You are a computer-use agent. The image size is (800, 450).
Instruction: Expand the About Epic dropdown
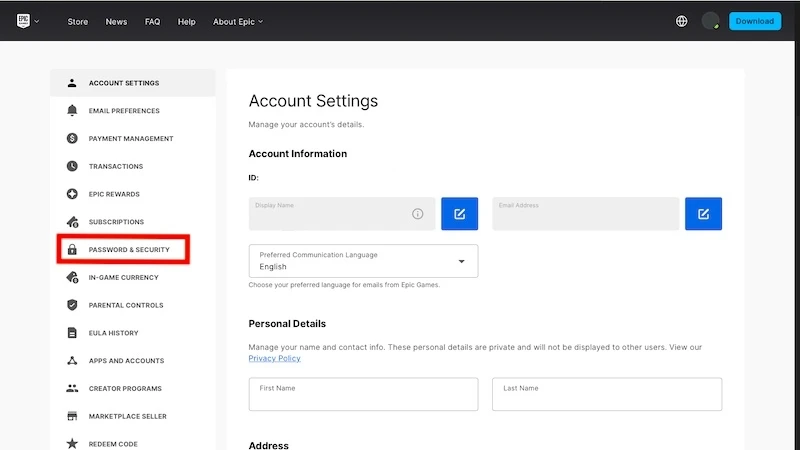pyautogui.click(x=238, y=21)
